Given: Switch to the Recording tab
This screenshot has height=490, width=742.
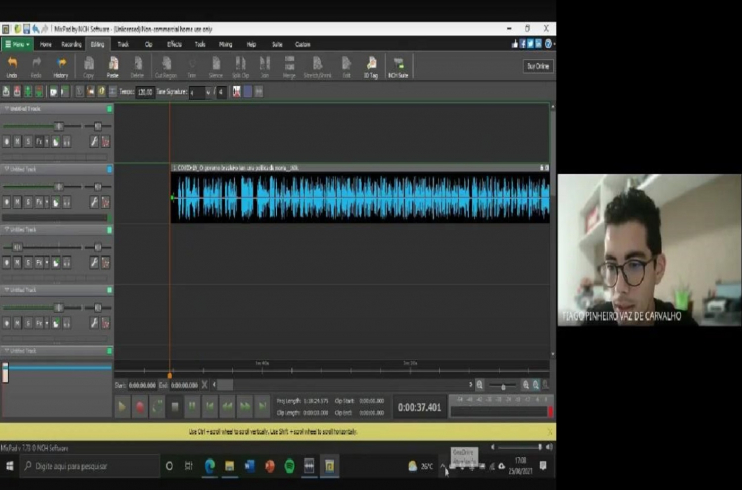Looking at the screenshot, I should [71, 45].
